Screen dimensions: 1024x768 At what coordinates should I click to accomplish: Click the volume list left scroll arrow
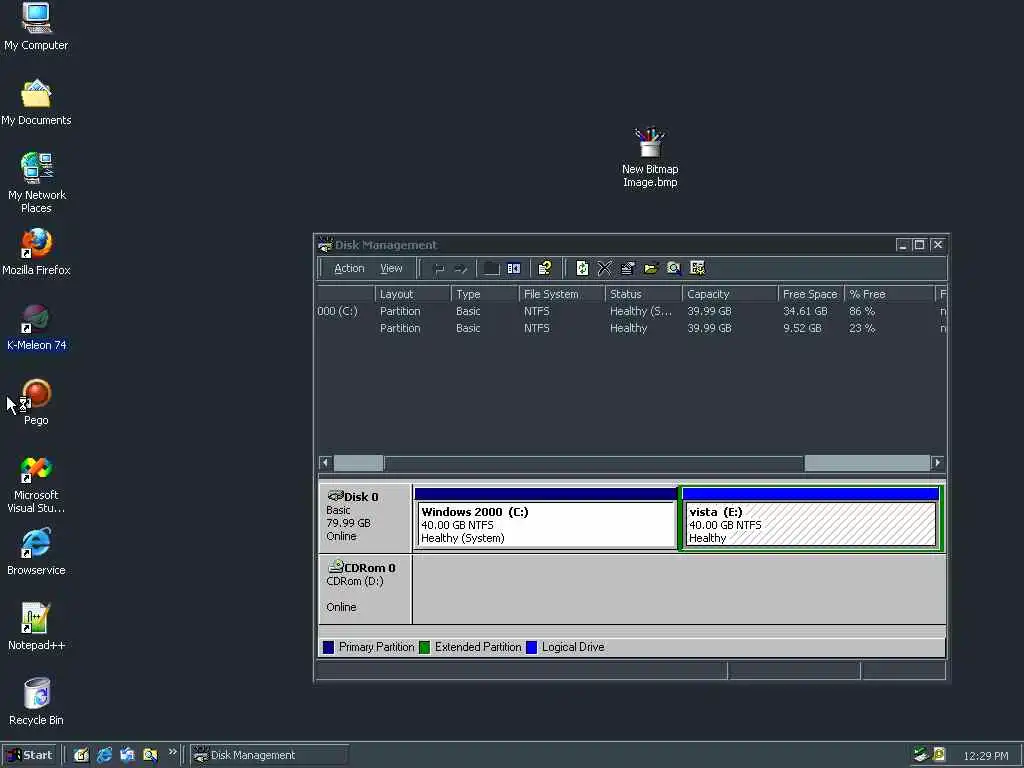(325, 463)
